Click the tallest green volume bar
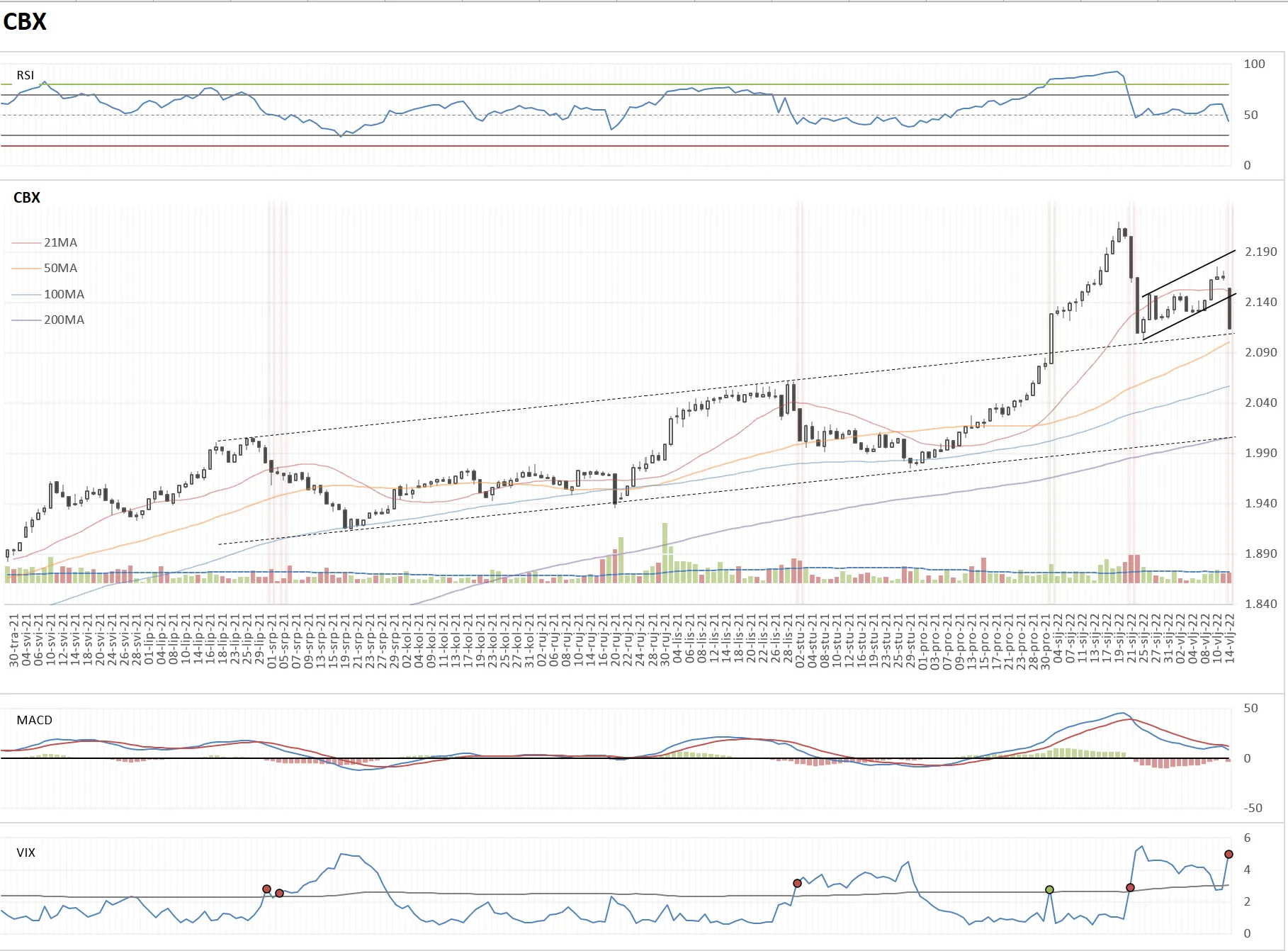 (x=665, y=553)
